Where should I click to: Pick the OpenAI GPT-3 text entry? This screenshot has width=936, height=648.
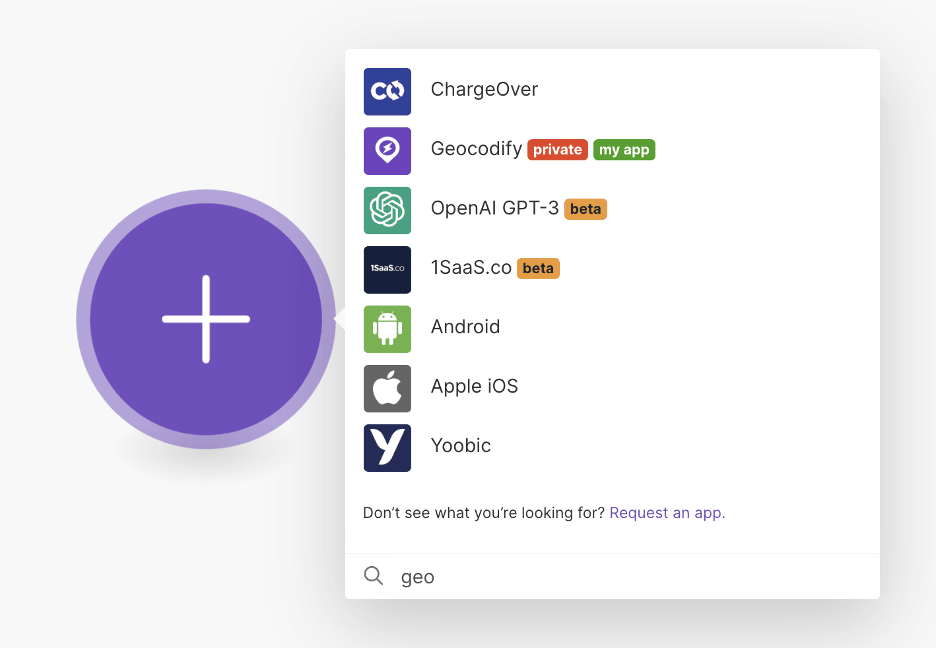pos(495,208)
